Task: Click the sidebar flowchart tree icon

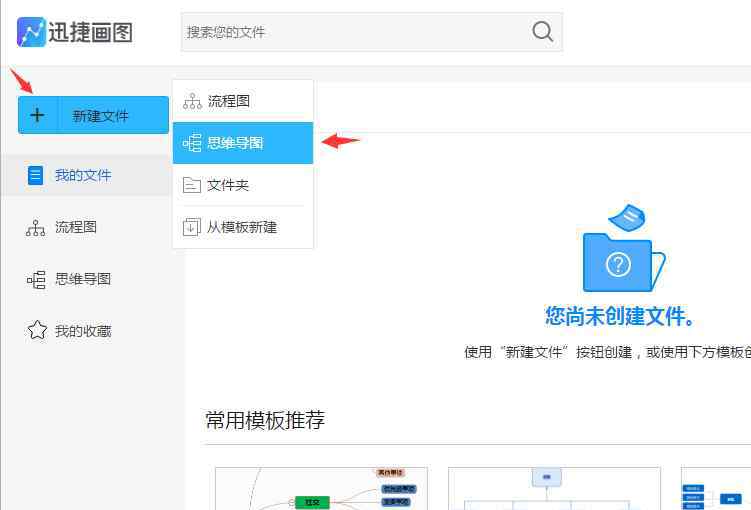Action: [36, 227]
